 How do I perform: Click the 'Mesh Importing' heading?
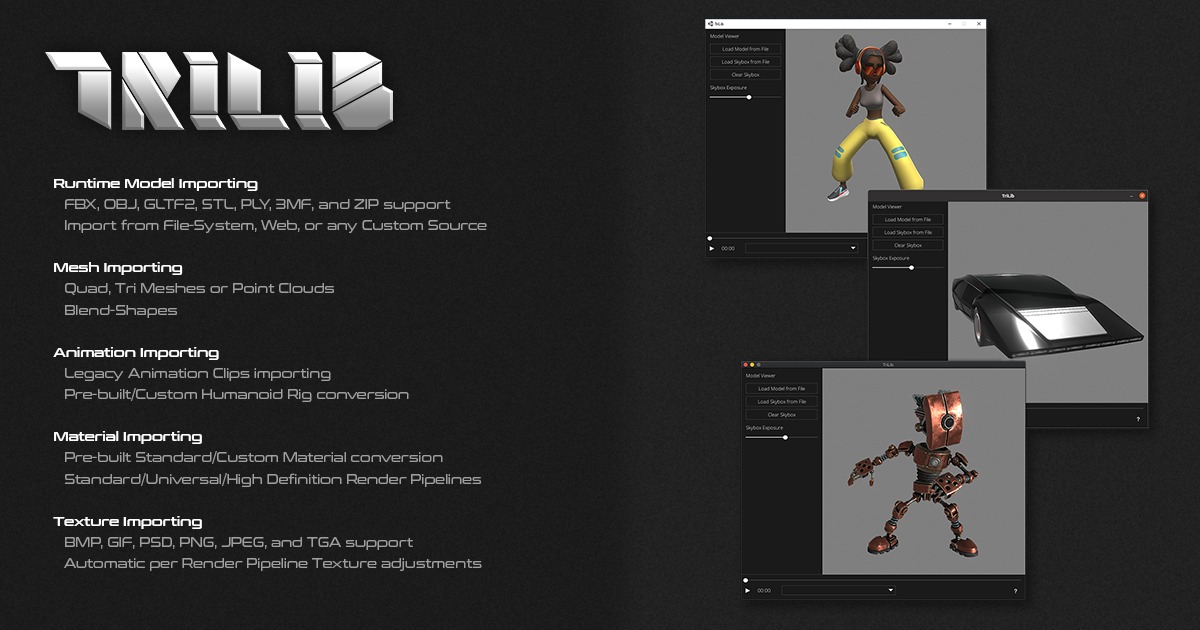(118, 268)
